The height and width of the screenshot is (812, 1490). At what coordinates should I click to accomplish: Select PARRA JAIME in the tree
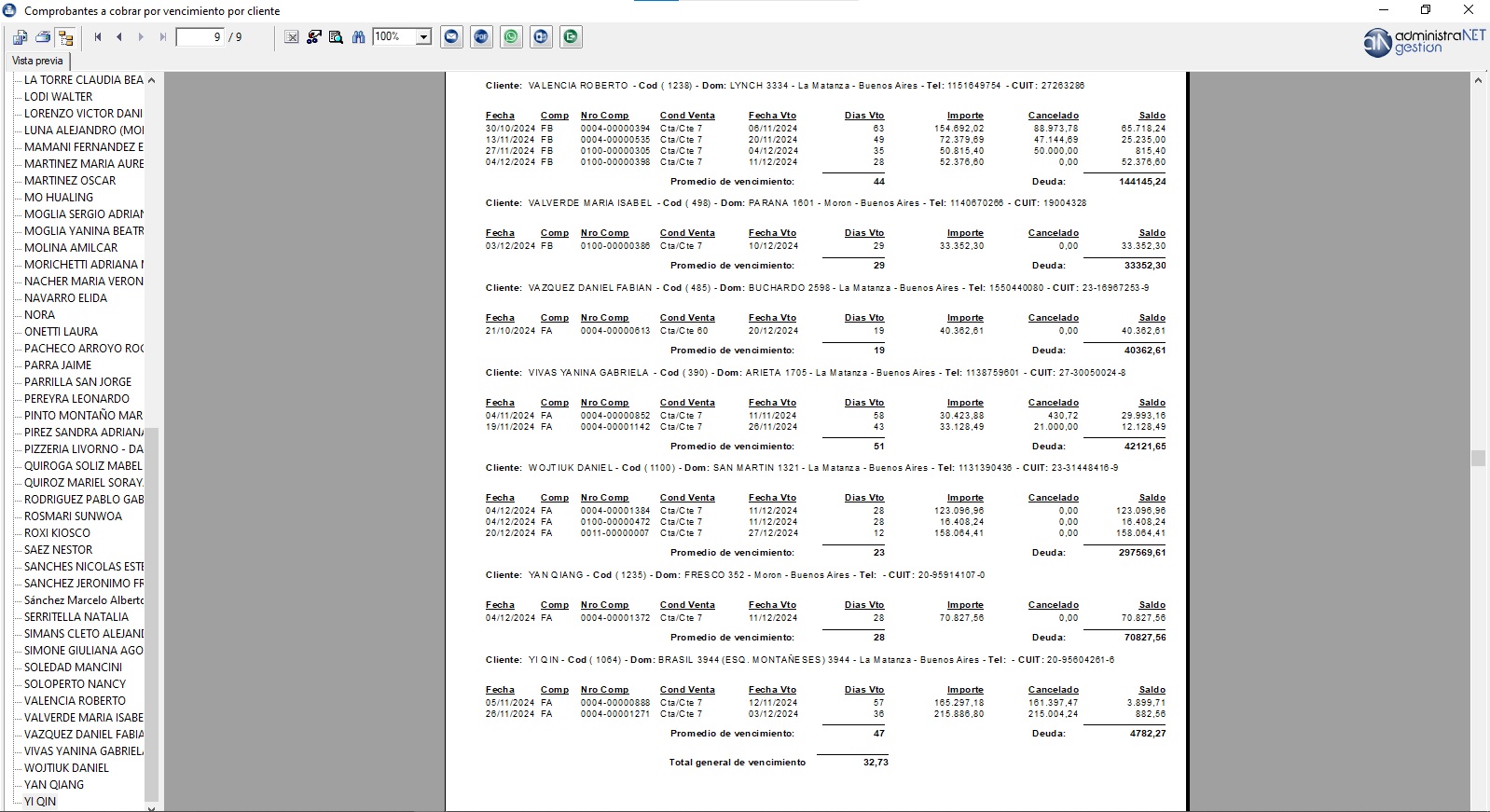coord(58,365)
